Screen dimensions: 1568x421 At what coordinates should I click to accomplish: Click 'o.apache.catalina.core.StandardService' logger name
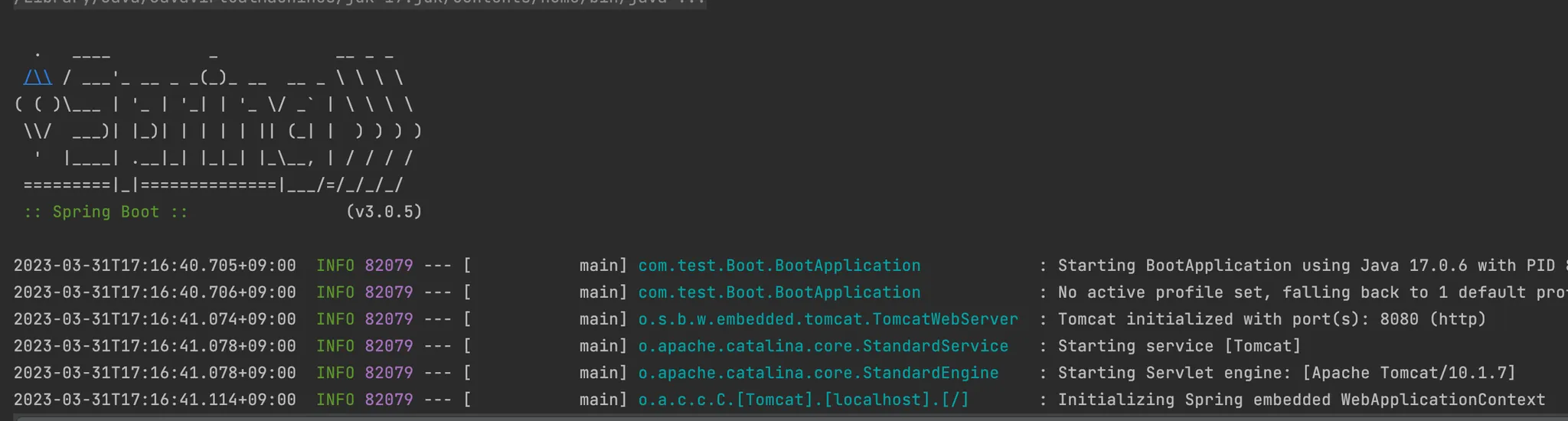pos(824,346)
